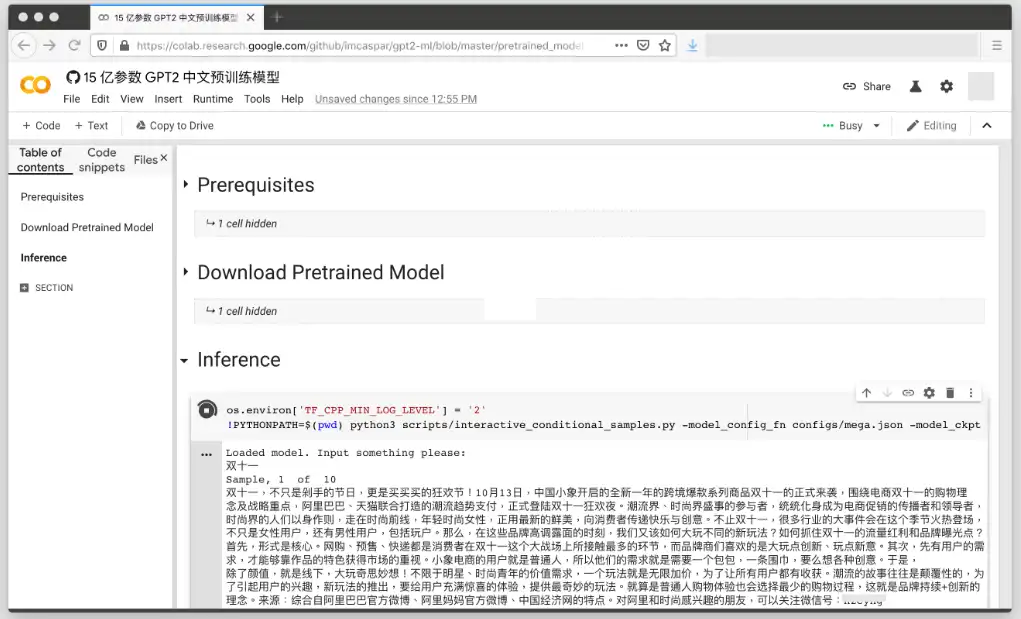Image resolution: width=1021 pixels, height=619 pixels.
Task: Click the Inference section heading
Action: point(239,359)
